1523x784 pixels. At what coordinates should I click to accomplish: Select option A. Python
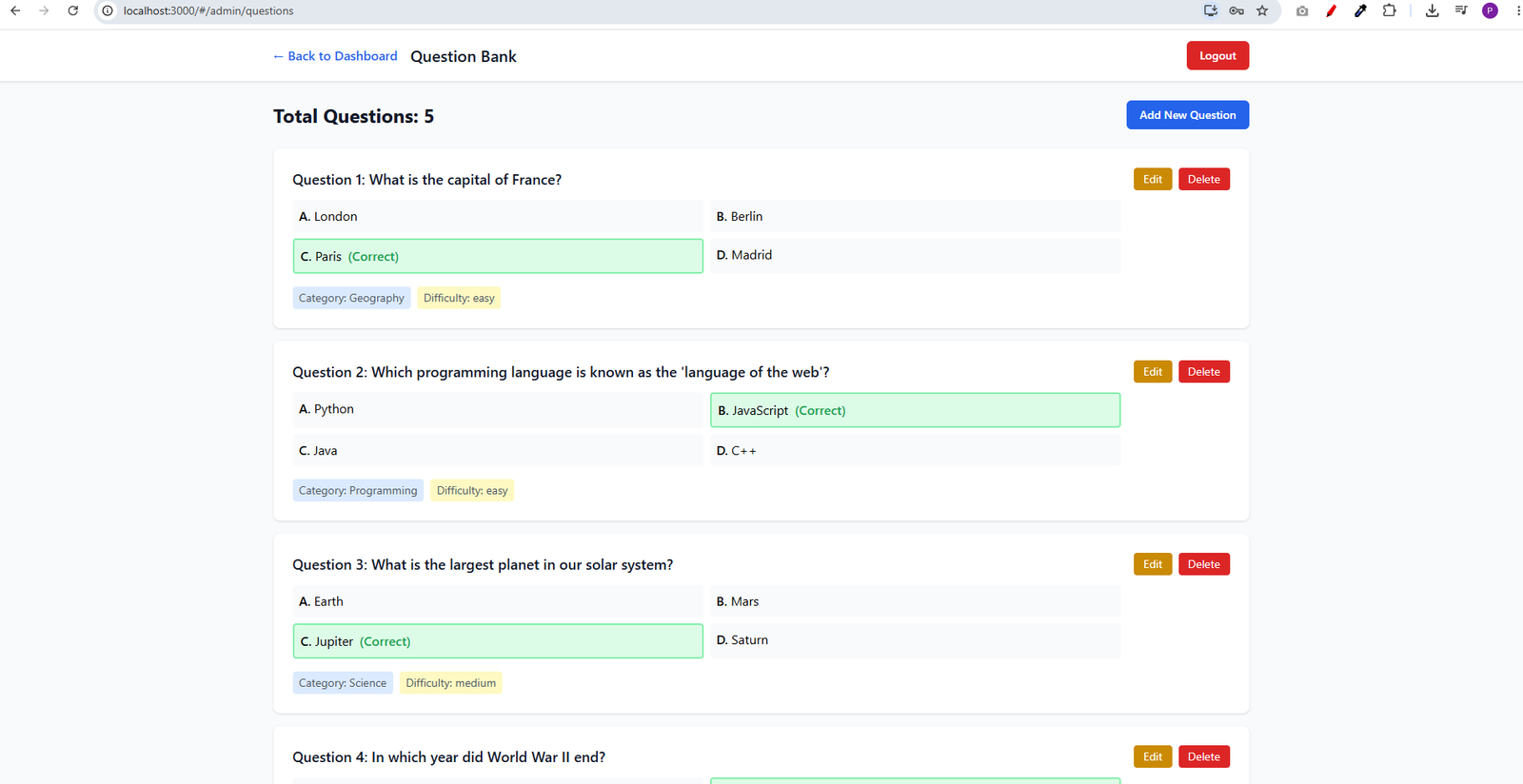click(498, 409)
